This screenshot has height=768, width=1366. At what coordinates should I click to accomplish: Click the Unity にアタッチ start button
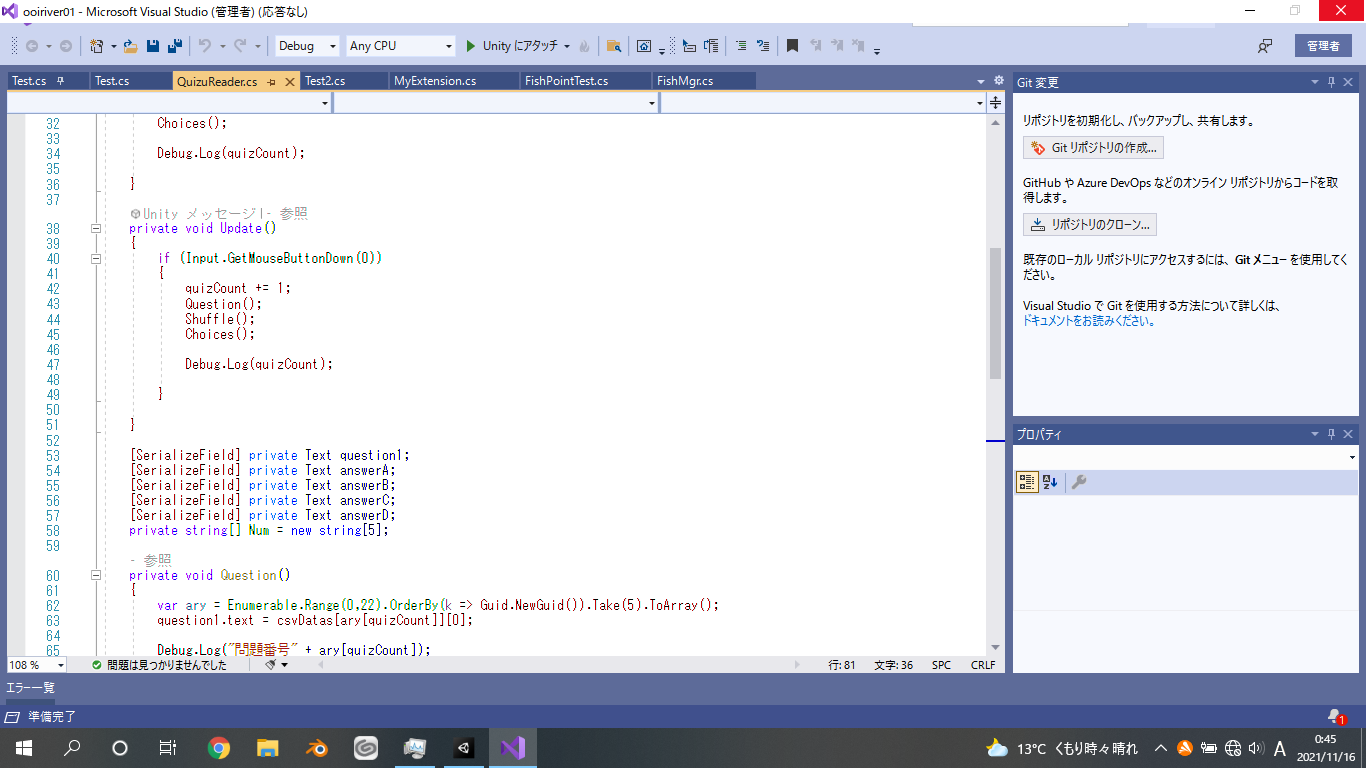point(511,46)
